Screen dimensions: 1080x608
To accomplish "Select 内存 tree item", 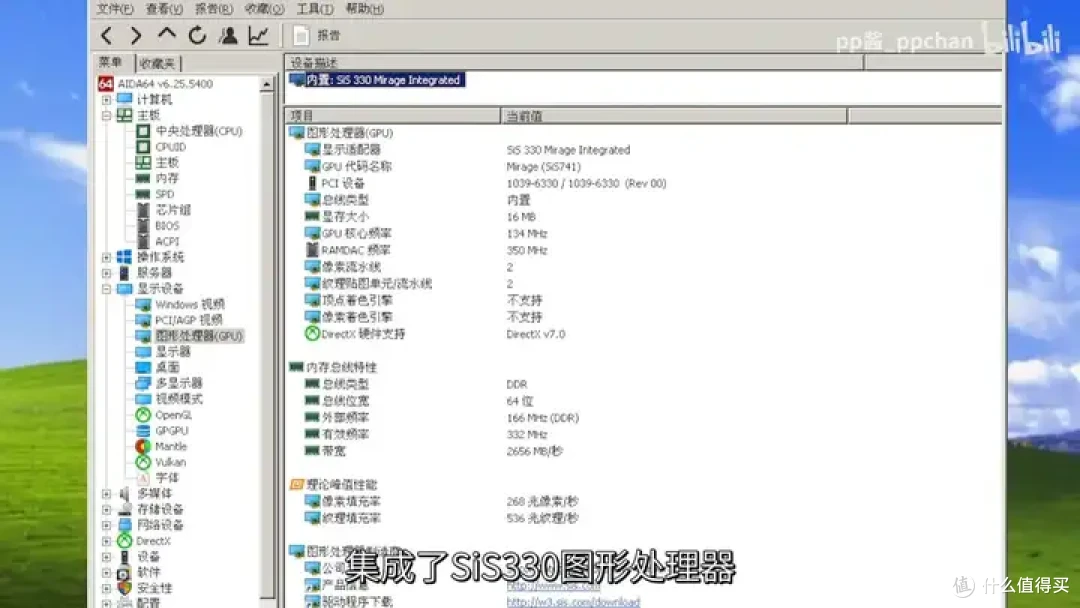I will pyautogui.click(x=167, y=178).
